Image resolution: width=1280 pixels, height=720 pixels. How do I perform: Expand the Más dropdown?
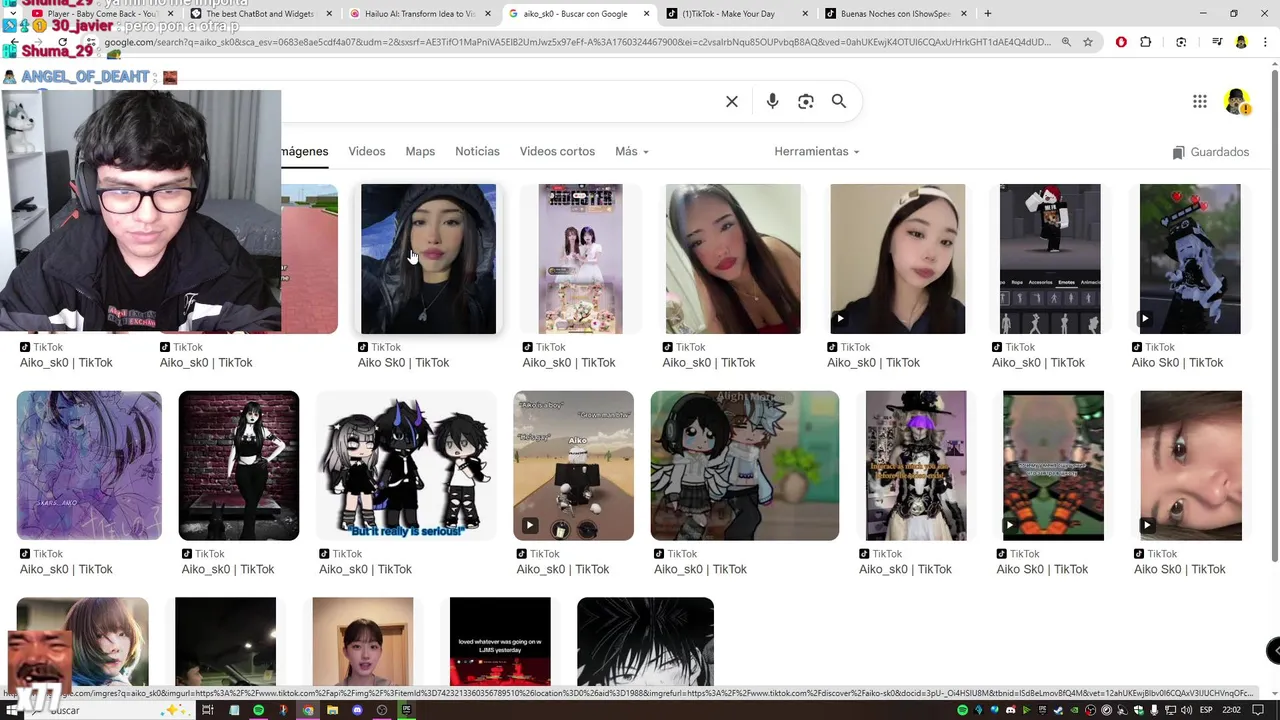coord(632,152)
